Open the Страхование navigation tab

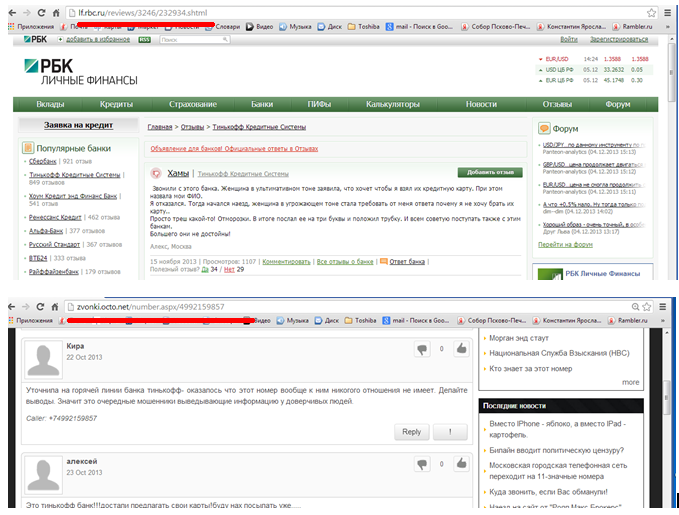pos(193,104)
